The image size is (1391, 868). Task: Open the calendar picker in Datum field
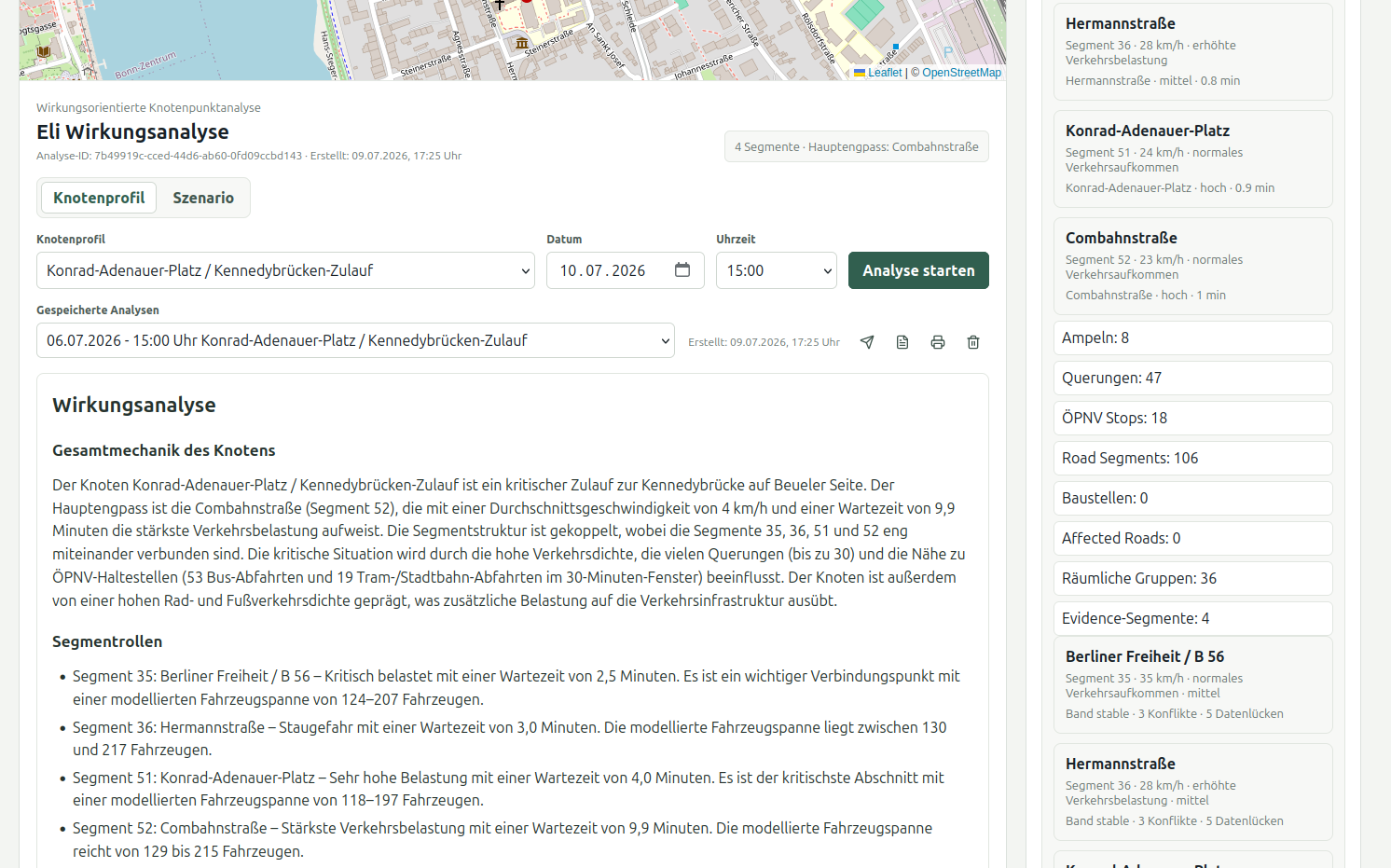tap(682, 269)
